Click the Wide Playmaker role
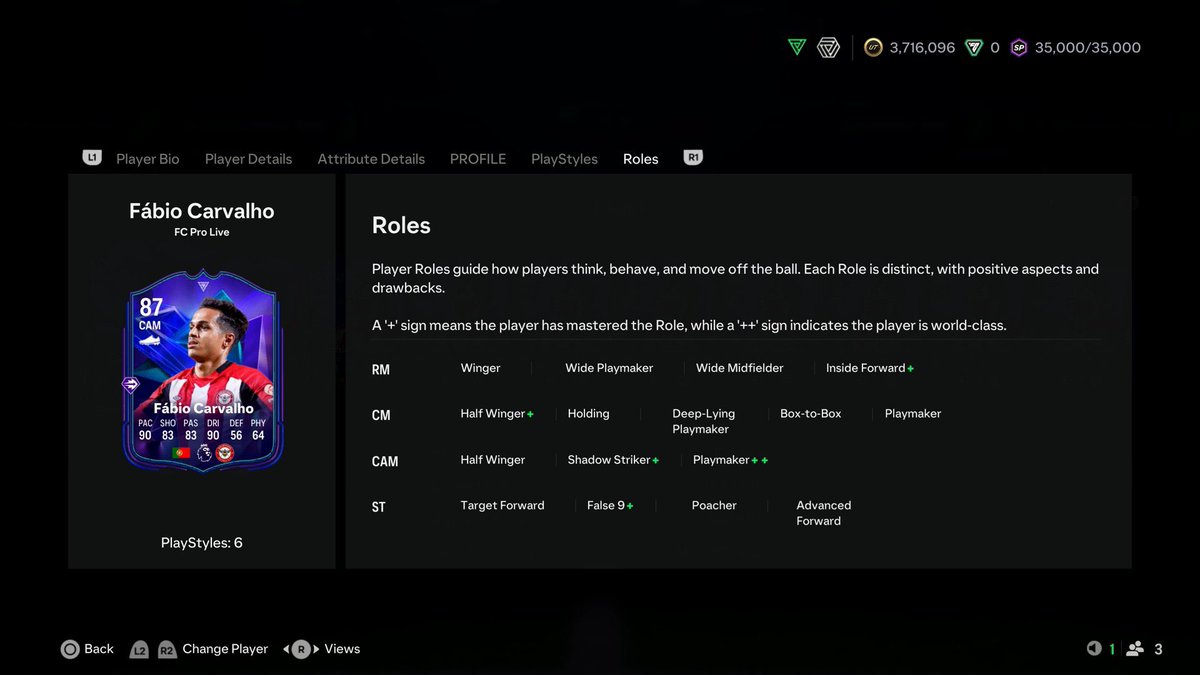The height and width of the screenshot is (675, 1200). point(609,368)
